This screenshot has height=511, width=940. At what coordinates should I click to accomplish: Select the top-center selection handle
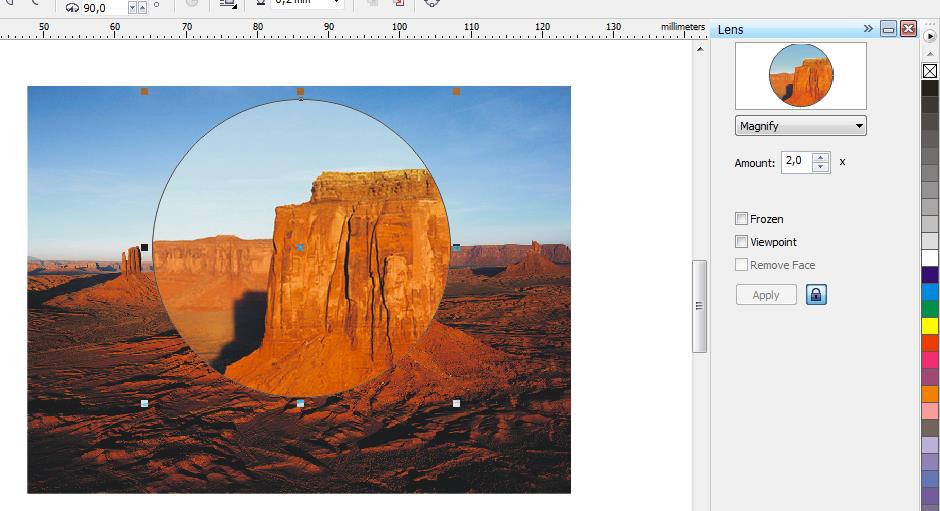point(301,92)
